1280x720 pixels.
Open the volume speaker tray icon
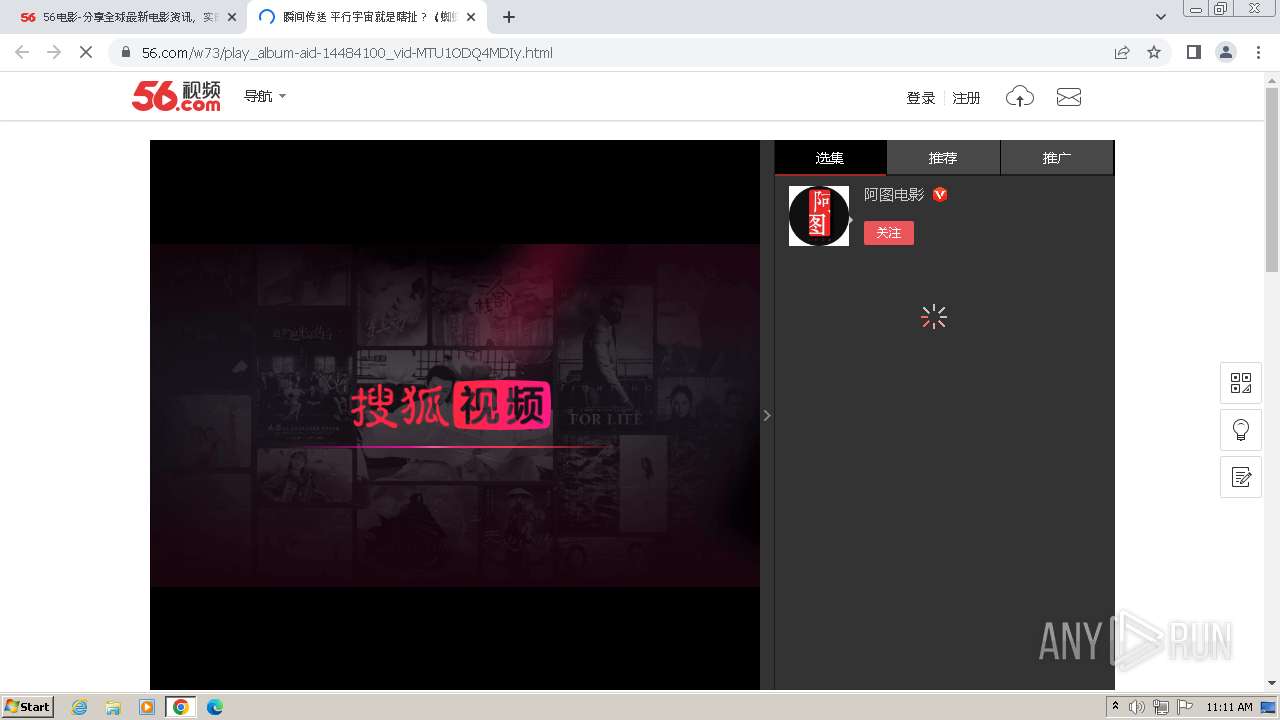click(x=1137, y=707)
